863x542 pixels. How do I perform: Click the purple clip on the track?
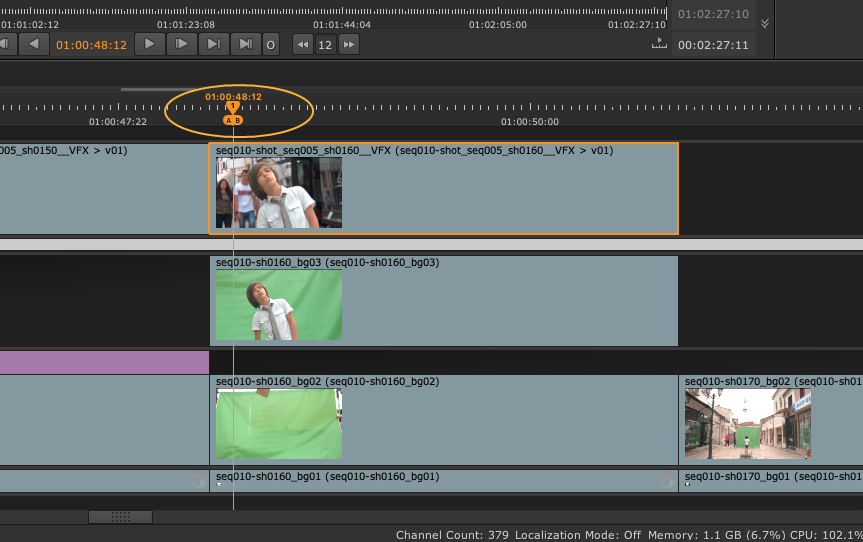(x=104, y=362)
